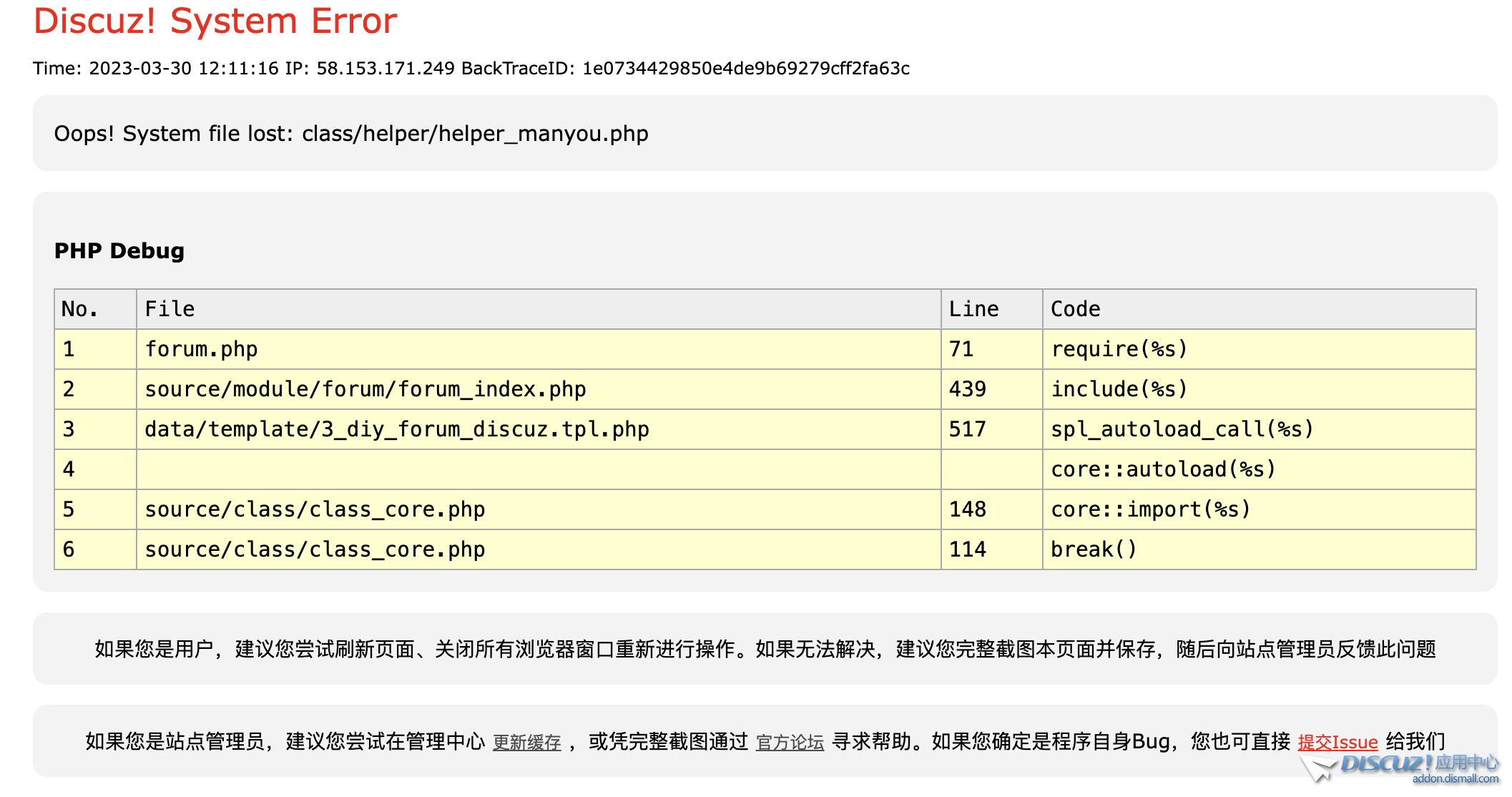Click the File column header
The height and width of the screenshot is (797, 1512).
coord(170,309)
